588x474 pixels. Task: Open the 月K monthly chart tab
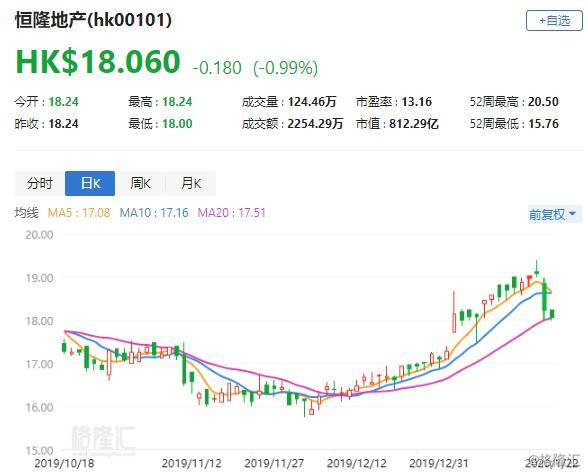pos(190,183)
